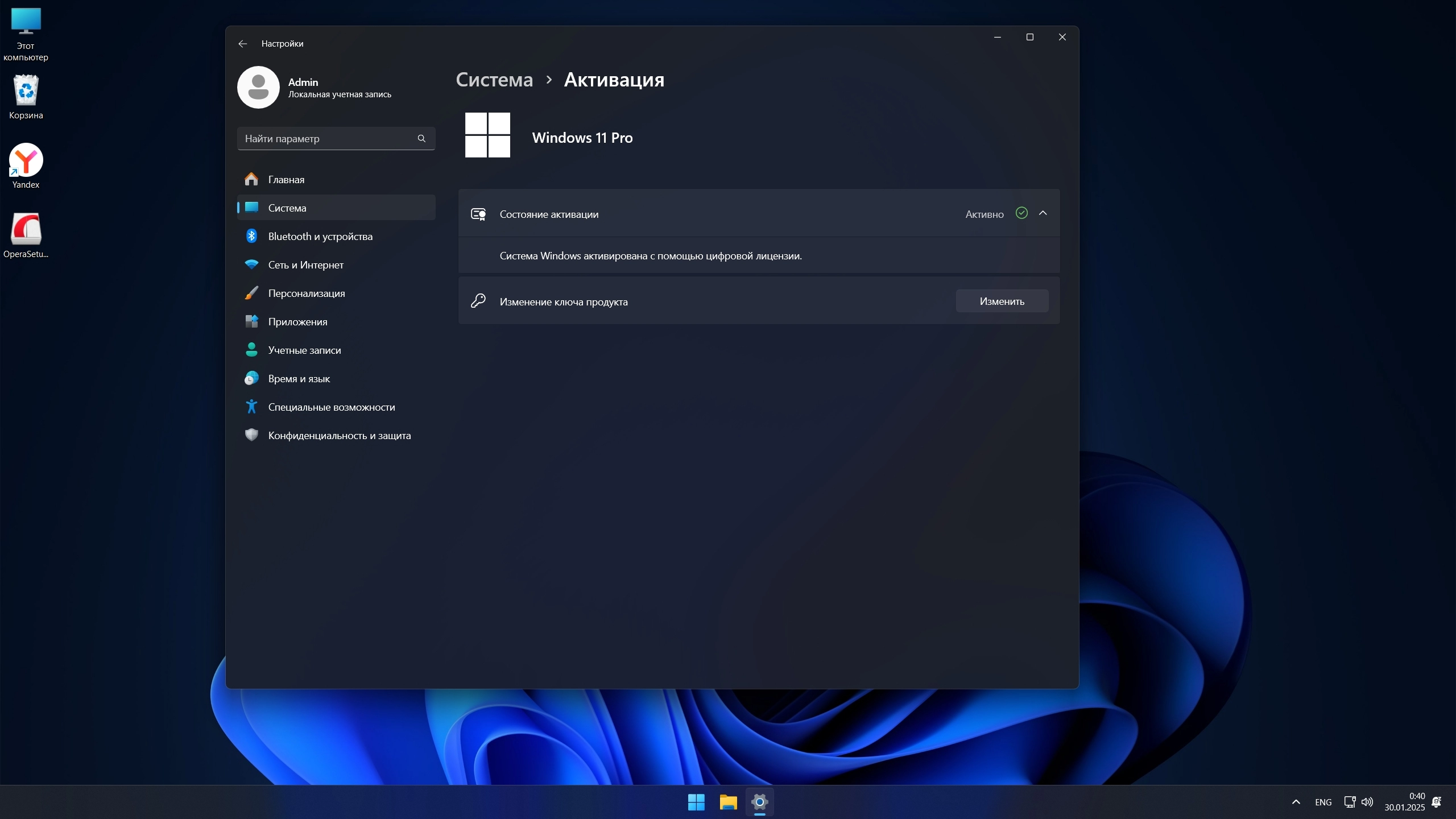The height and width of the screenshot is (819, 1456).
Task: Go to Приложения settings
Action: click(297, 322)
